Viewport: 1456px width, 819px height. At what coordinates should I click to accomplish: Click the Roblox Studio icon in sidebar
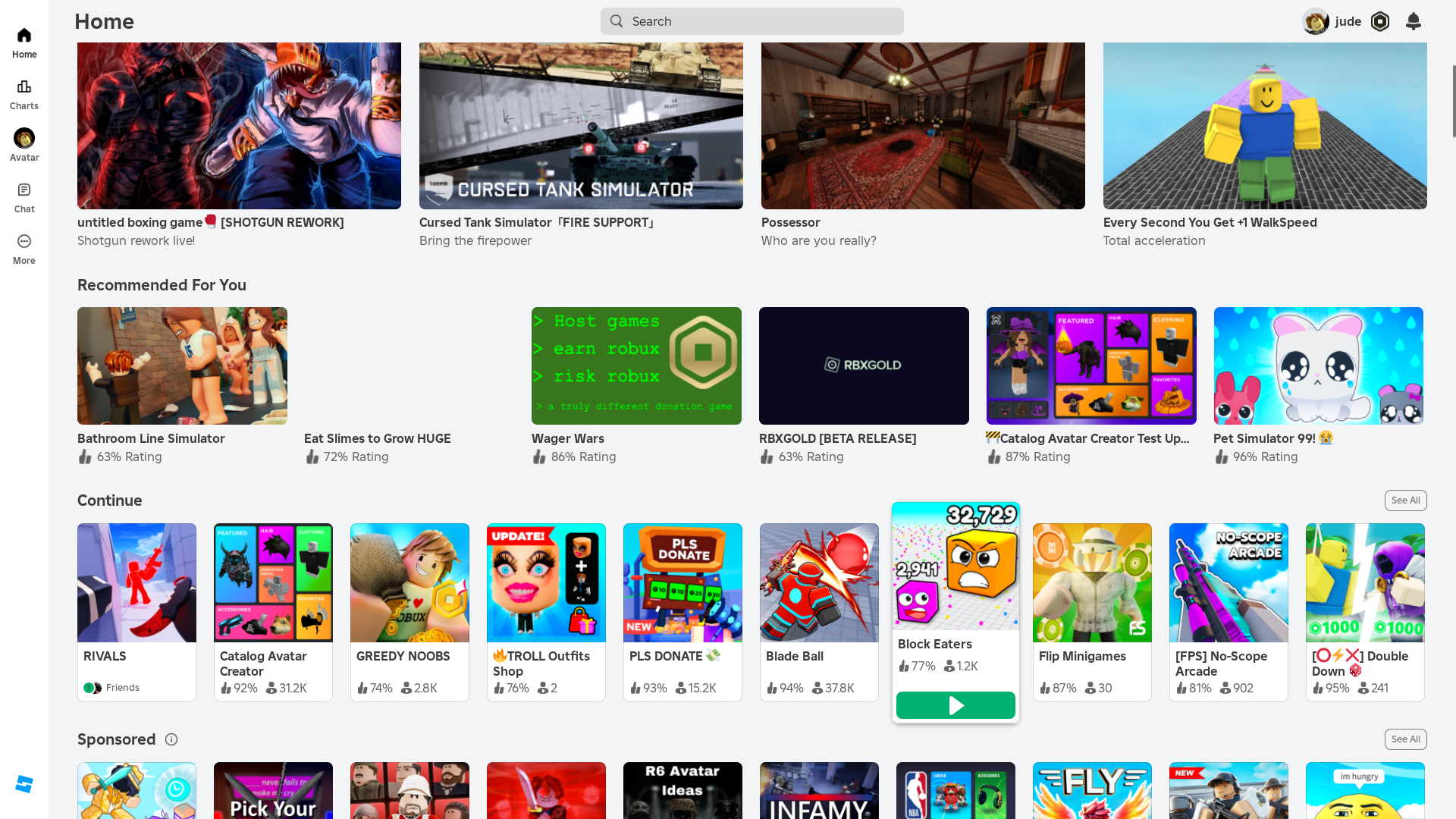point(24,784)
